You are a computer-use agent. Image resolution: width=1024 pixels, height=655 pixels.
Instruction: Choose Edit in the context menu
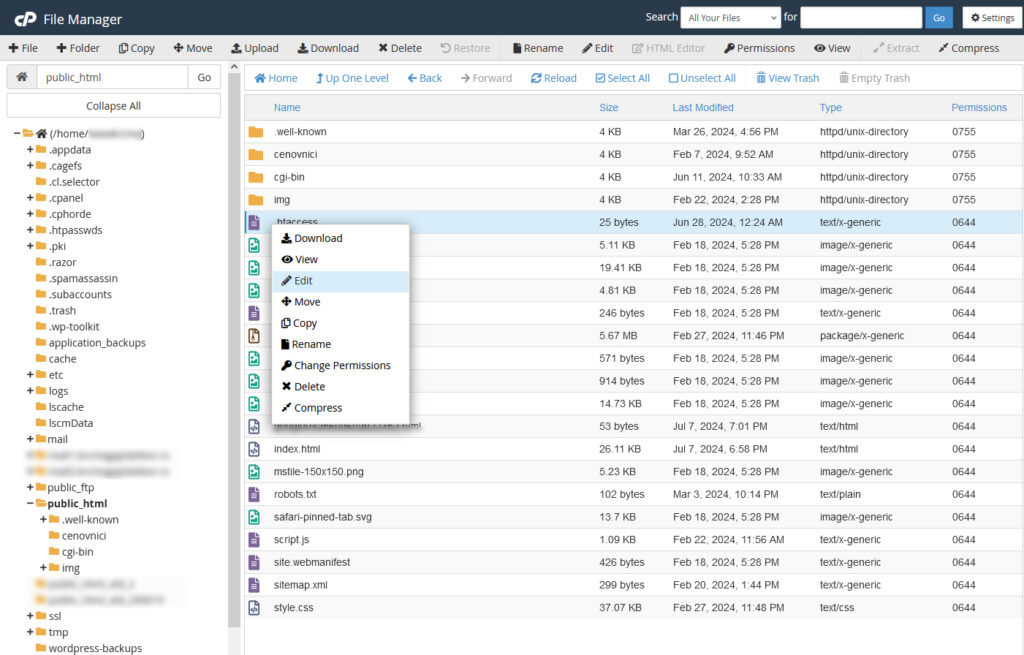pos(303,281)
